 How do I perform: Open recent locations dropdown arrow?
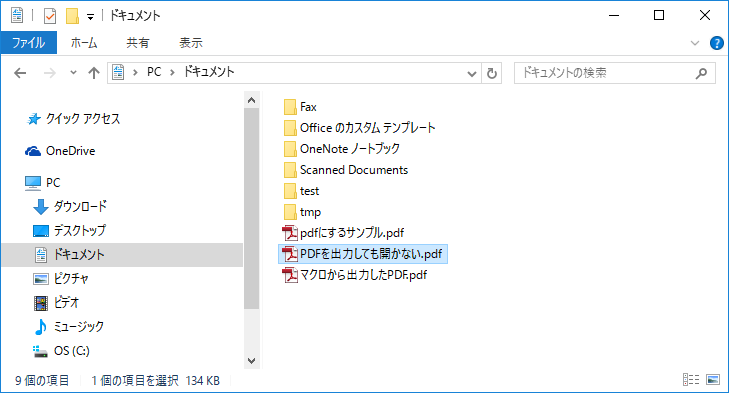click(73, 73)
